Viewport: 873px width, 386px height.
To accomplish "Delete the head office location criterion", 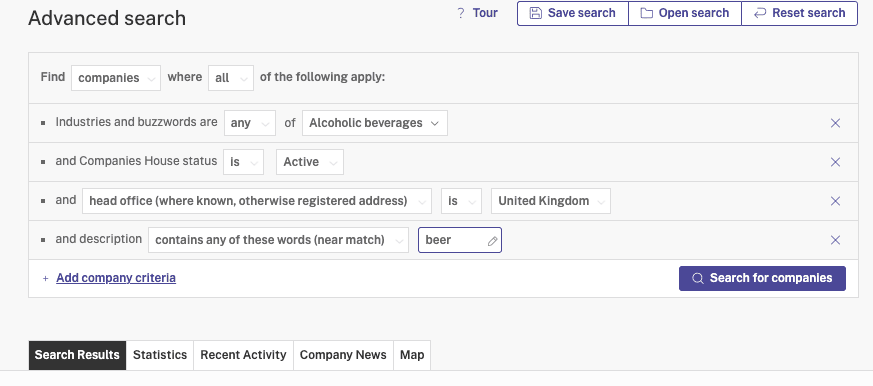I will [835, 201].
